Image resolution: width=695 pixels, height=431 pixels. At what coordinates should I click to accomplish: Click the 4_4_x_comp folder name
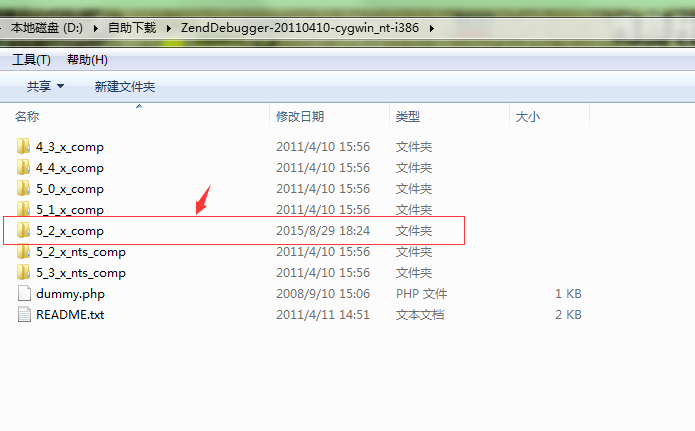click(70, 168)
